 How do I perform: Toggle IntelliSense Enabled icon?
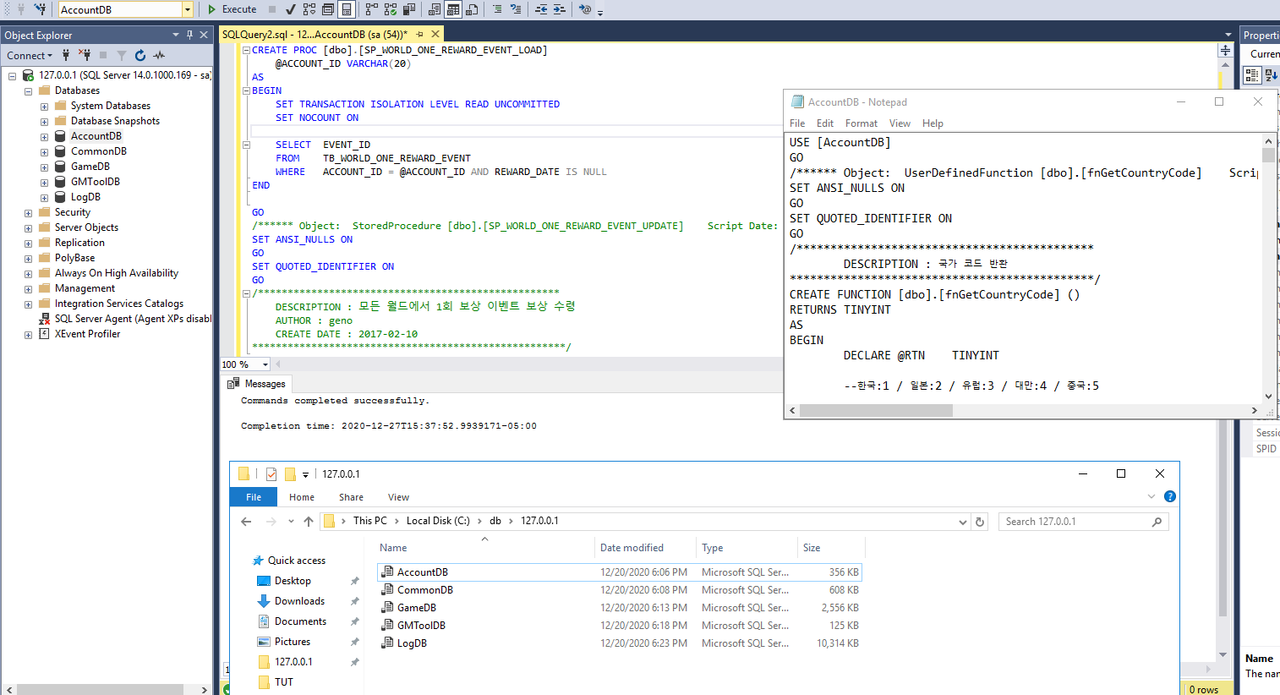[x=347, y=9]
